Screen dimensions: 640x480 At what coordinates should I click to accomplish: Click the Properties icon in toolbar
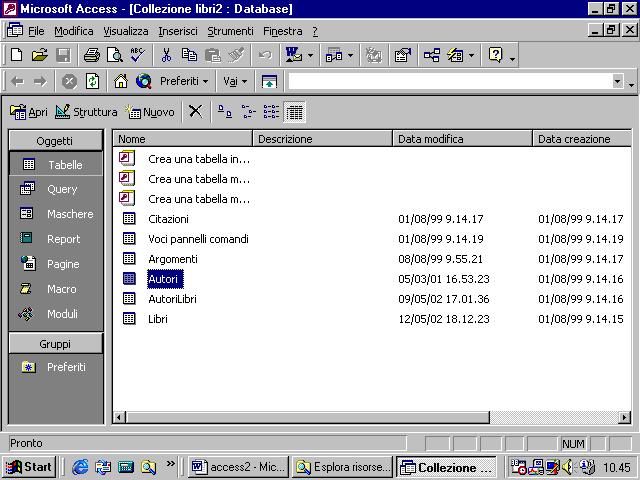pyautogui.click(x=402, y=55)
